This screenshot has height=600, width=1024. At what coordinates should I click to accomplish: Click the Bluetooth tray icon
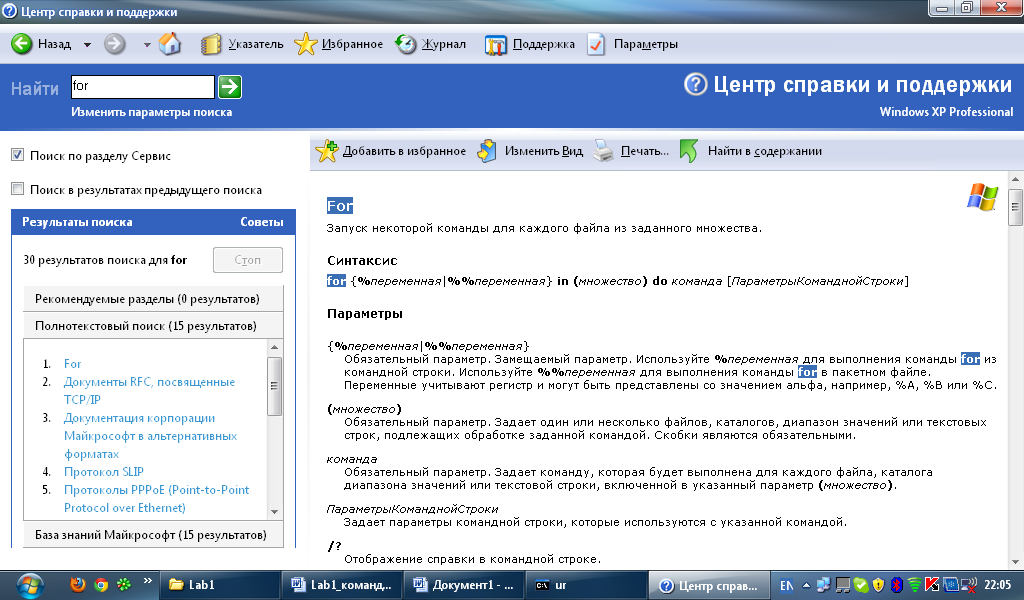coord(897,585)
